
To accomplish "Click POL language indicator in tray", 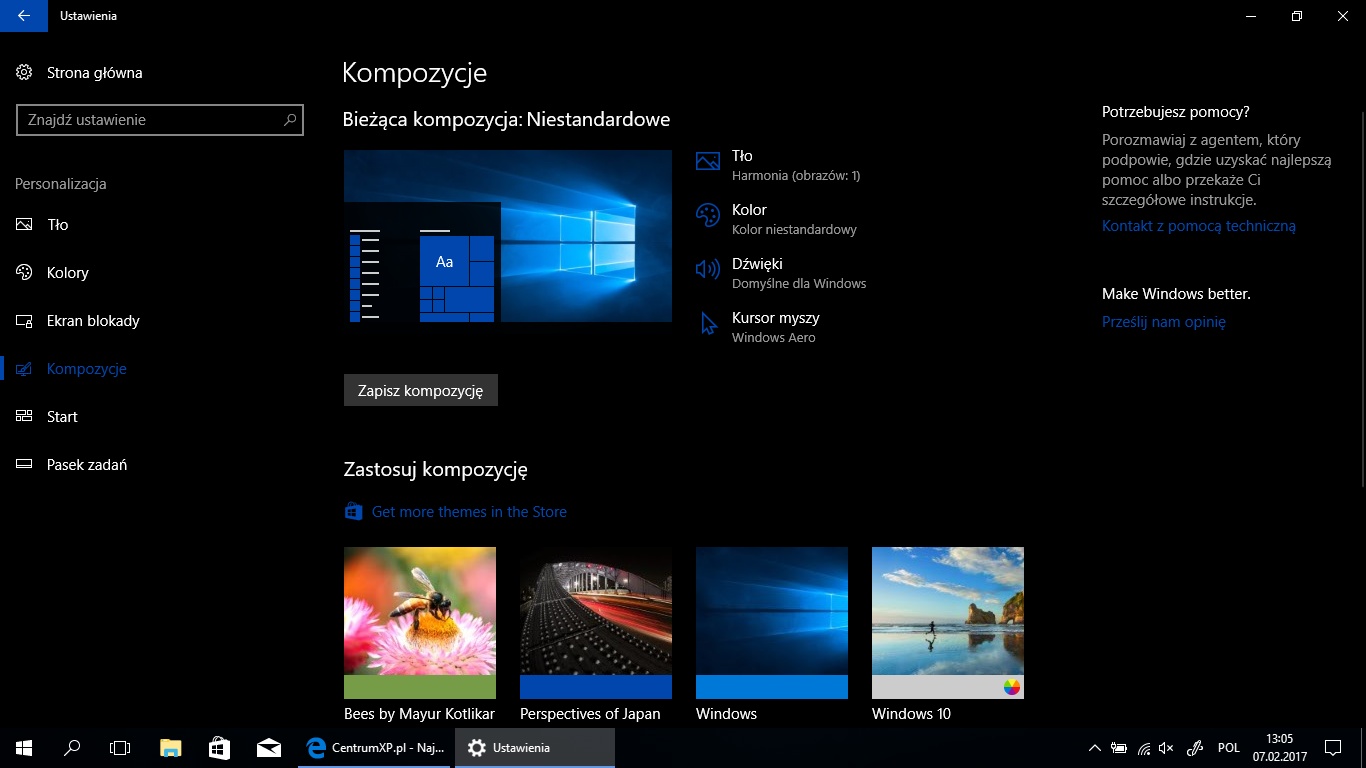I will (x=1229, y=748).
